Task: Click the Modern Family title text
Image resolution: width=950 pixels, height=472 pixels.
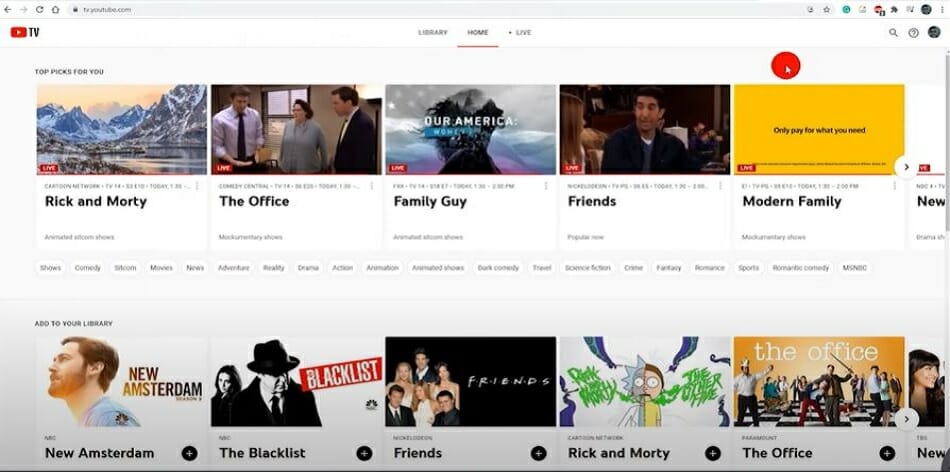Action: click(792, 202)
